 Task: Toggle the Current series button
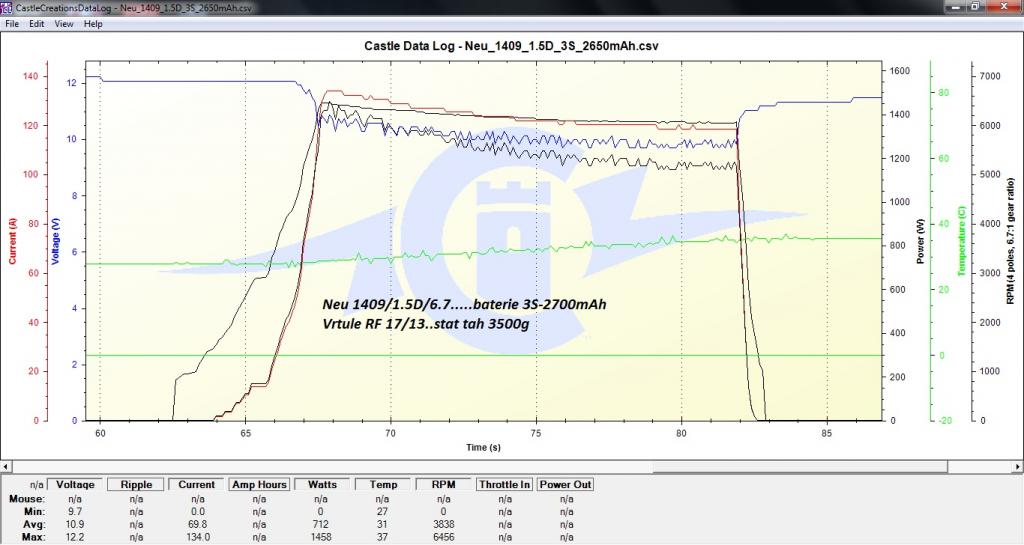tap(196, 484)
